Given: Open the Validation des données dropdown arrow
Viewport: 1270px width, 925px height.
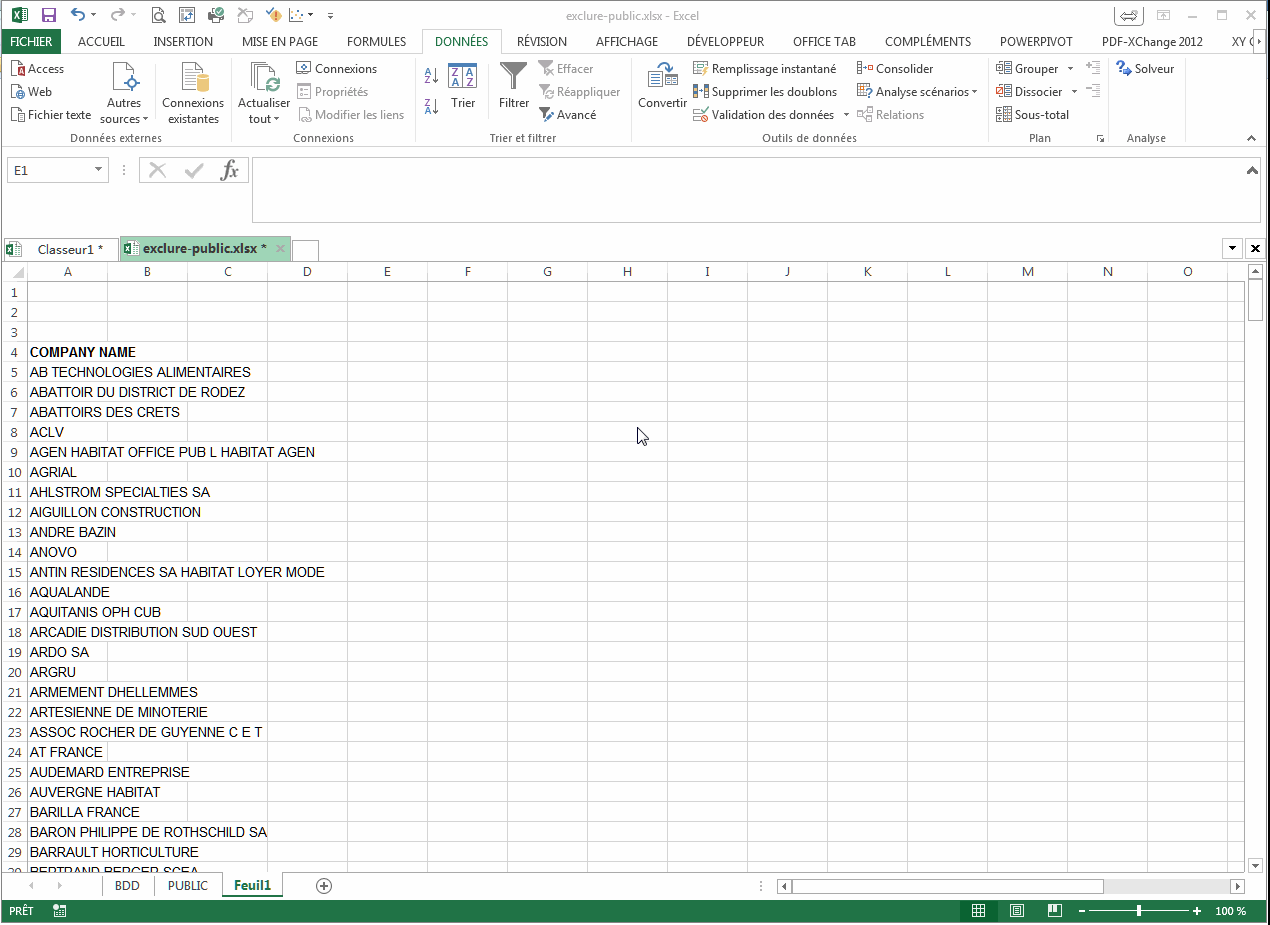Looking at the screenshot, I should (846, 115).
